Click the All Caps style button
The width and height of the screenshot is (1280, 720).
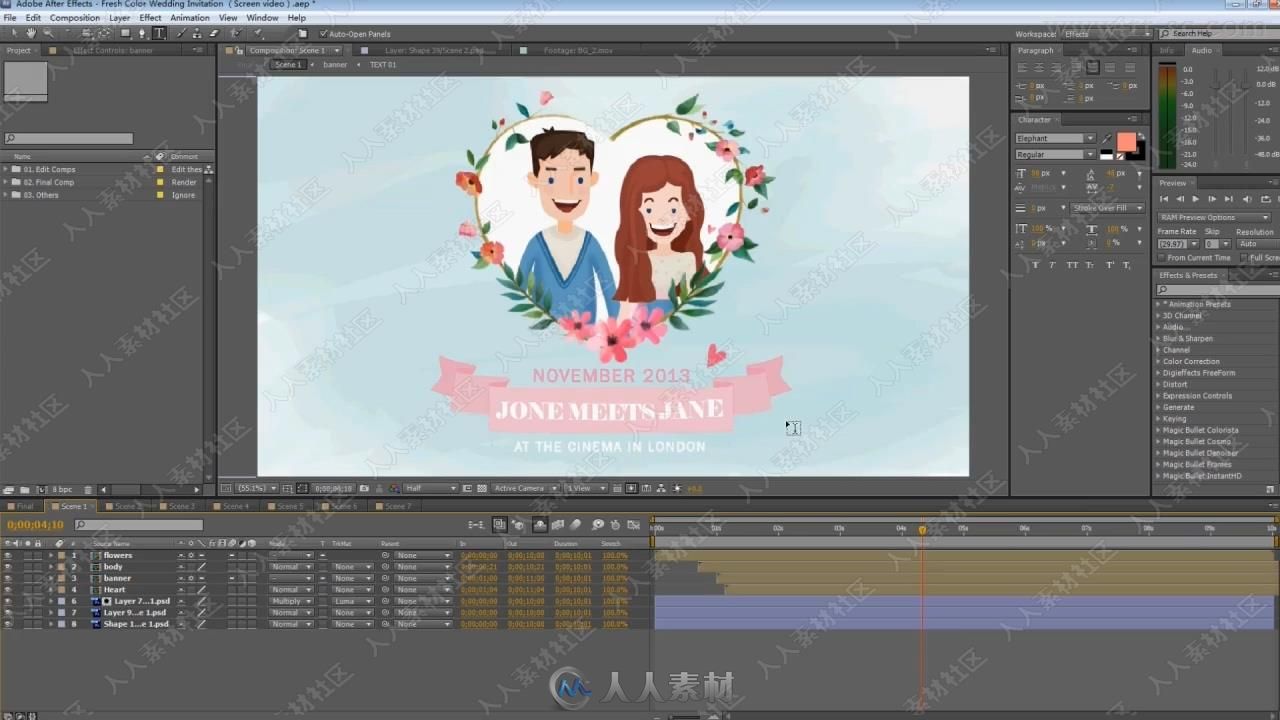pos(1072,265)
